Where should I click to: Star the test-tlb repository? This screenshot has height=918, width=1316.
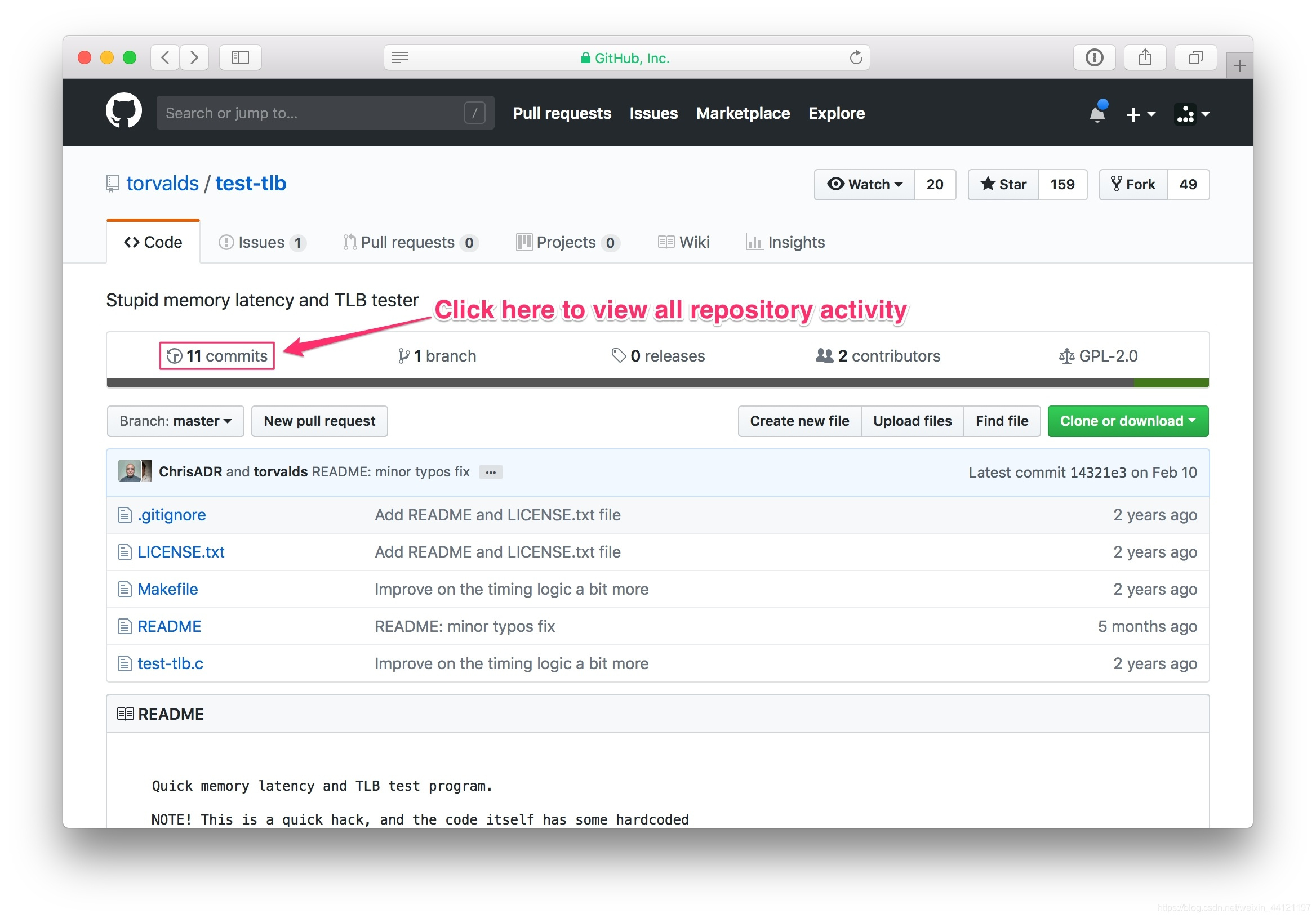click(1004, 185)
